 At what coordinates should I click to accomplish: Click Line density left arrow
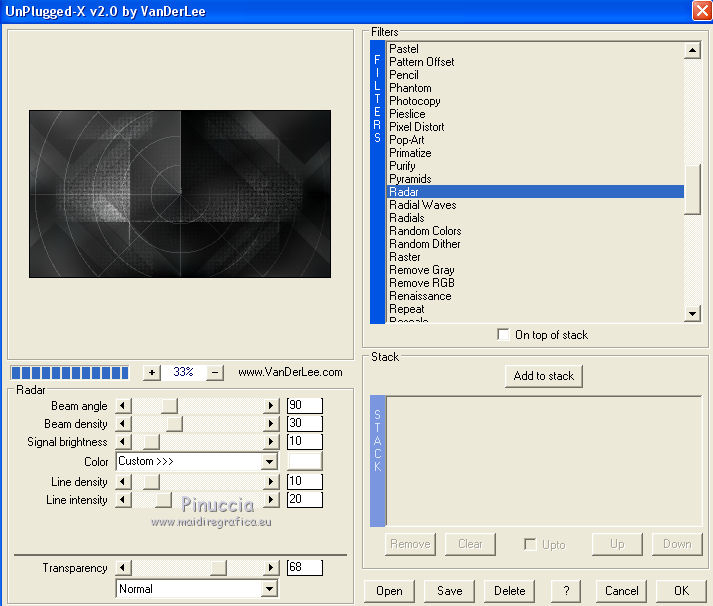click(x=124, y=482)
